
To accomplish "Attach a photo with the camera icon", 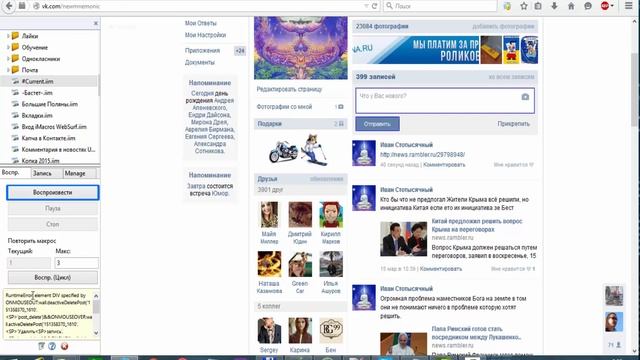I will click(525, 97).
